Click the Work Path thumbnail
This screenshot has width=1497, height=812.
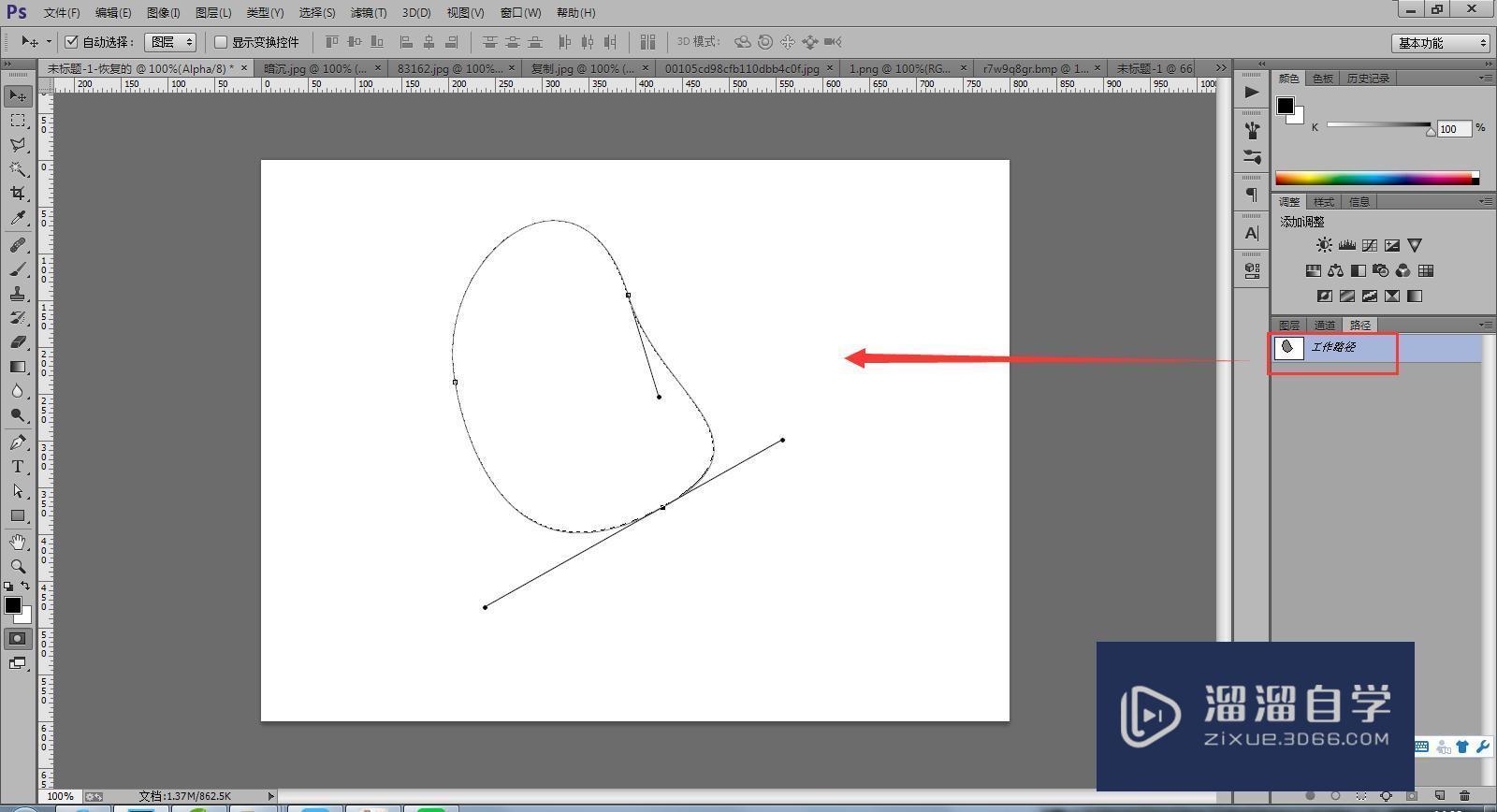1288,348
